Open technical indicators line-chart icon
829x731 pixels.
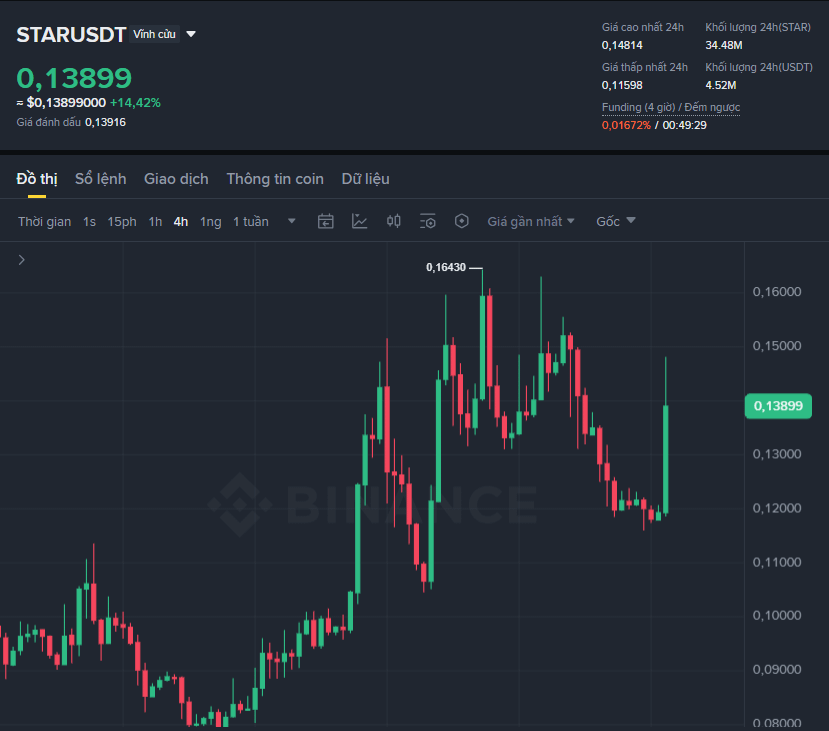(360, 221)
